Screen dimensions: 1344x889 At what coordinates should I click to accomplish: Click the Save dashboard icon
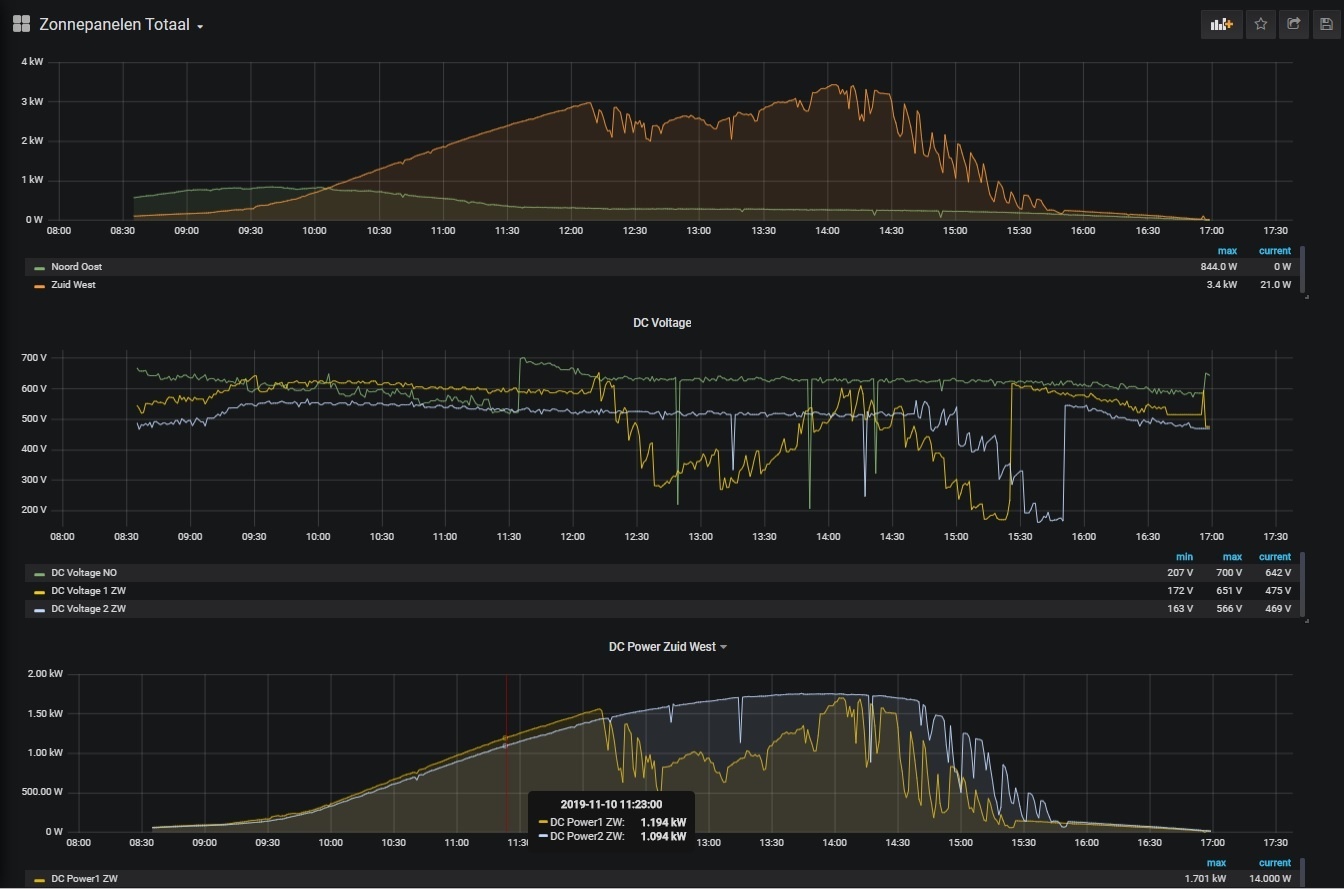point(1326,24)
